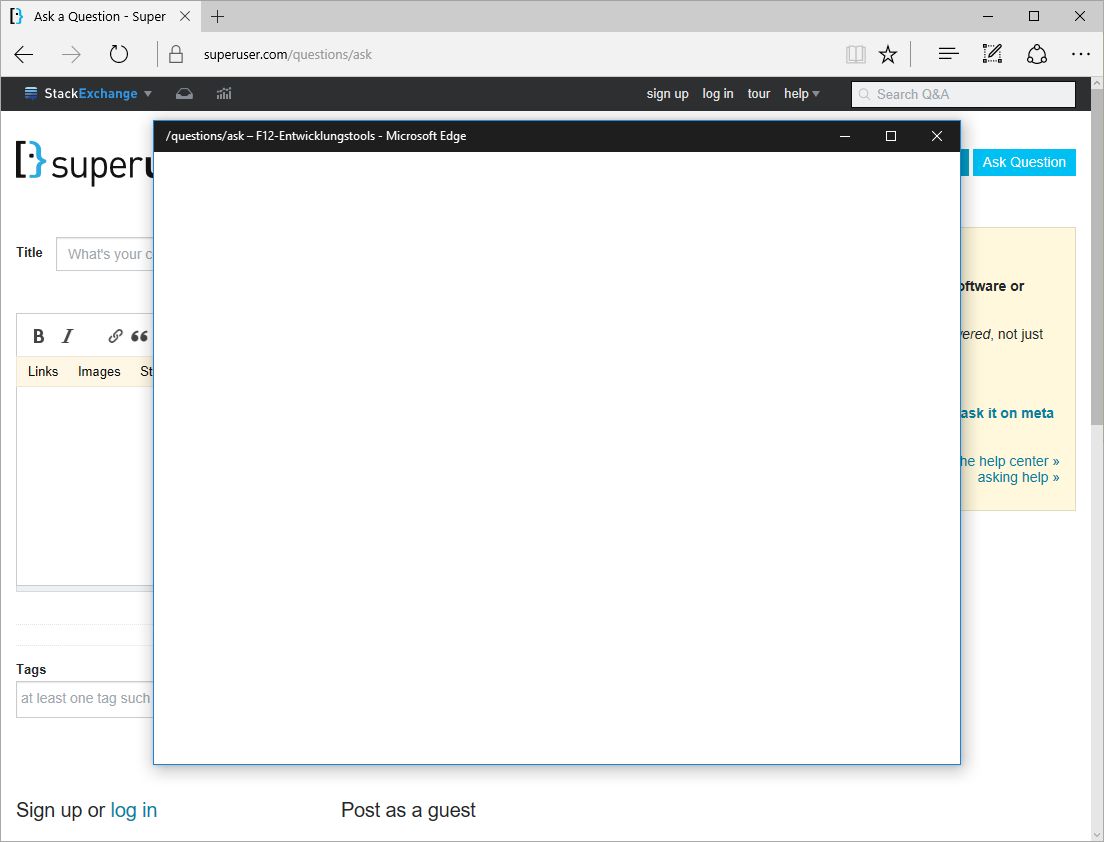
Task: Click inside the question body textarea
Action: tap(84, 485)
